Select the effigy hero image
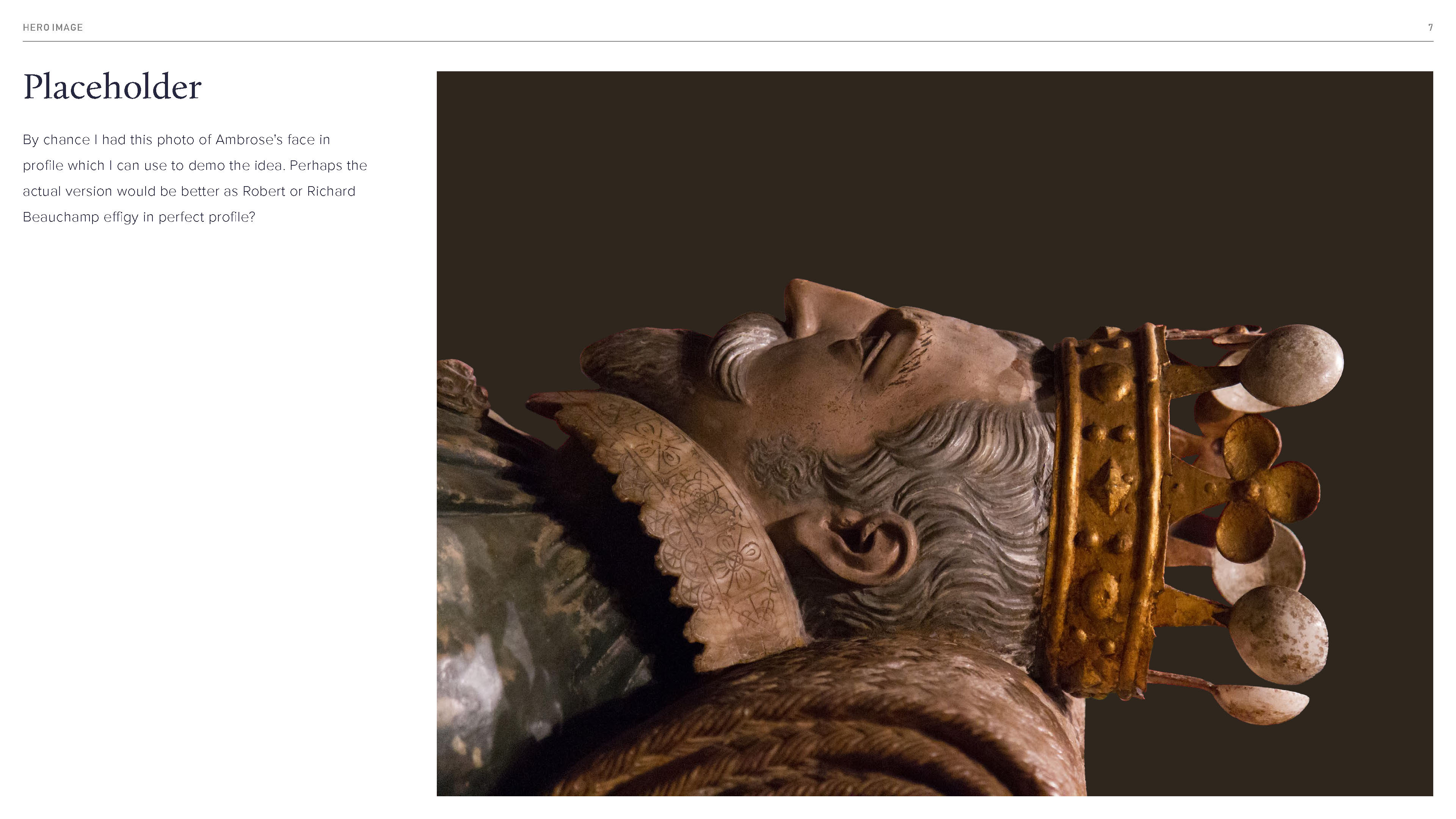This screenshot has width=1456, height=819. [934, 433]
